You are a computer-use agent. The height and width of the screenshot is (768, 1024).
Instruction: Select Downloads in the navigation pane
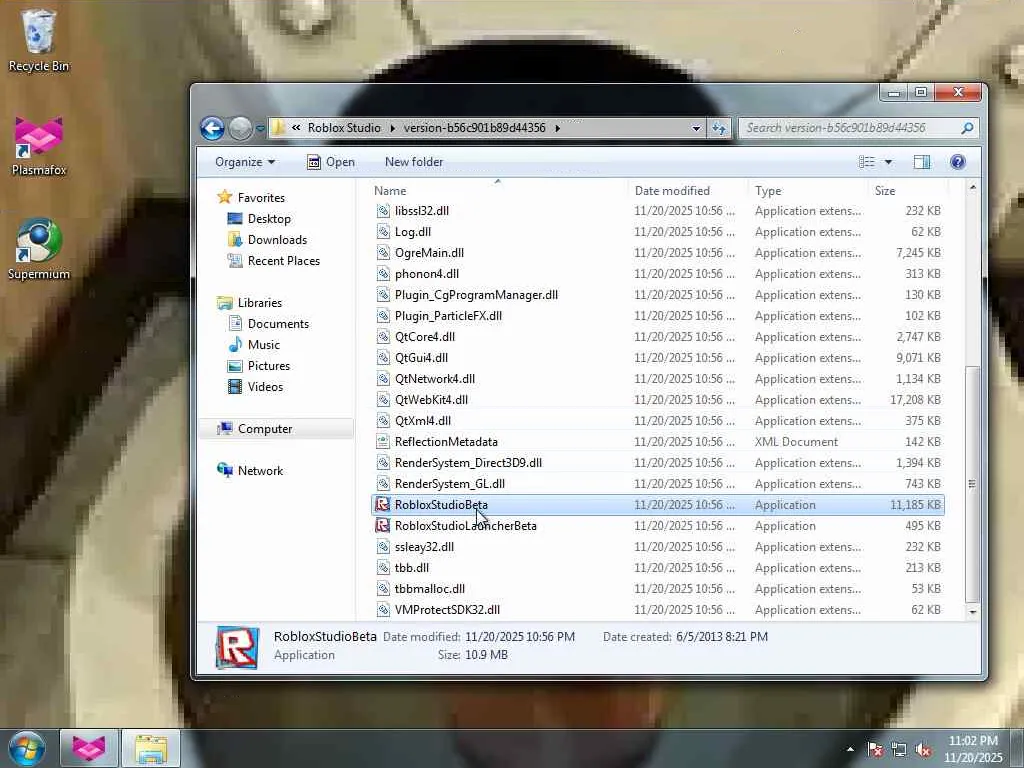[x=277, y=240]
